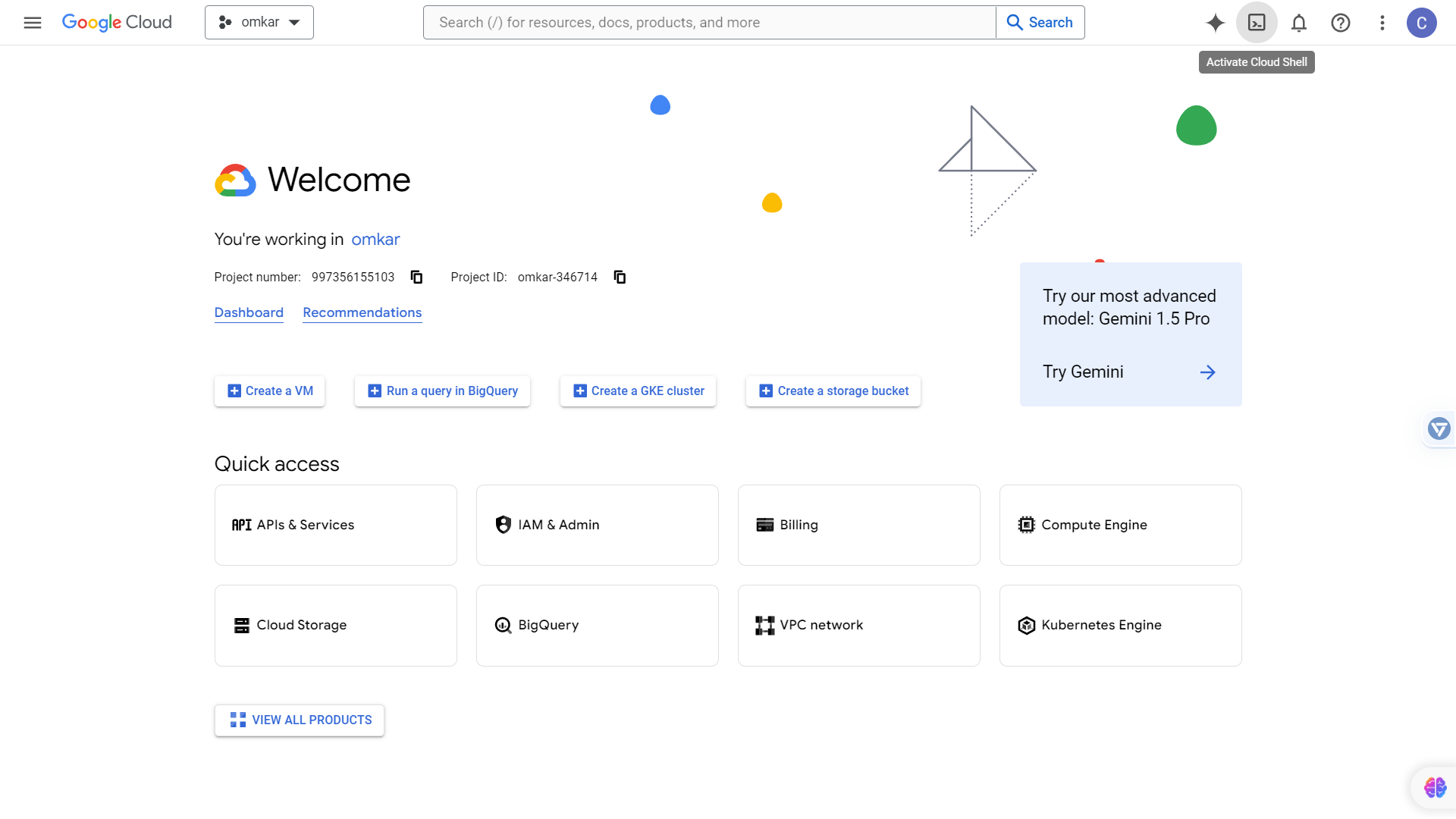Viewport: 1456px width, 819px height.
Task: Switch to the Dashboard tab link
Action: tap(249, 312)
